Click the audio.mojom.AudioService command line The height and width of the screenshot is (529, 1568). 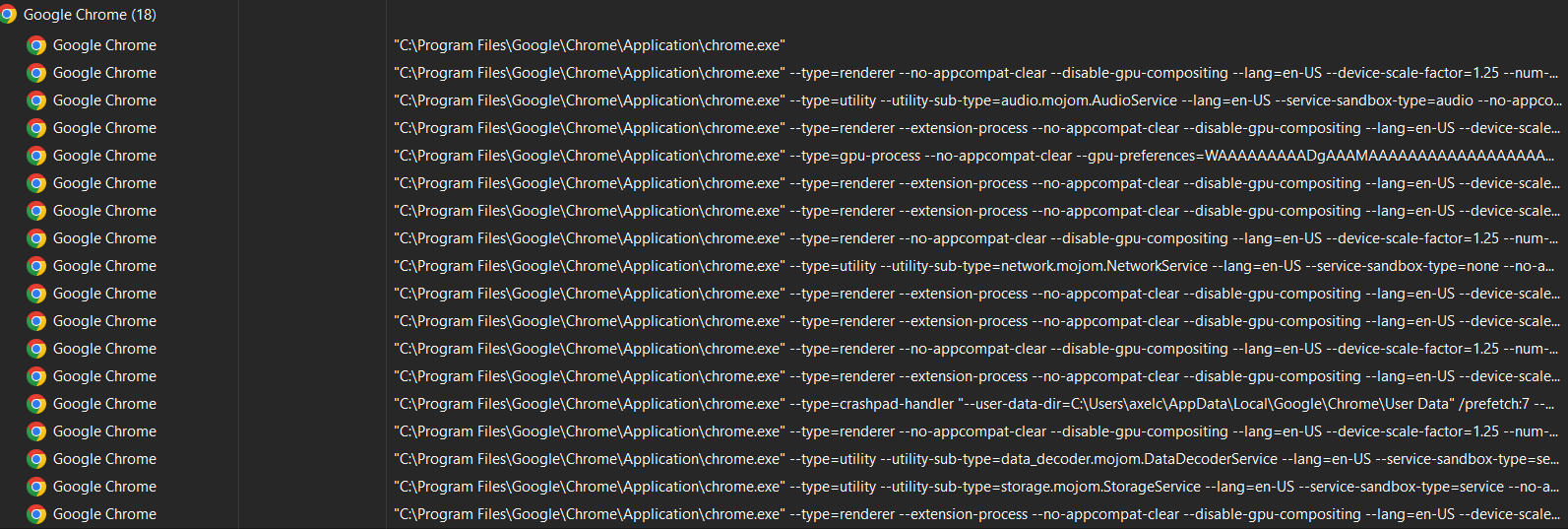coord(977,100)
